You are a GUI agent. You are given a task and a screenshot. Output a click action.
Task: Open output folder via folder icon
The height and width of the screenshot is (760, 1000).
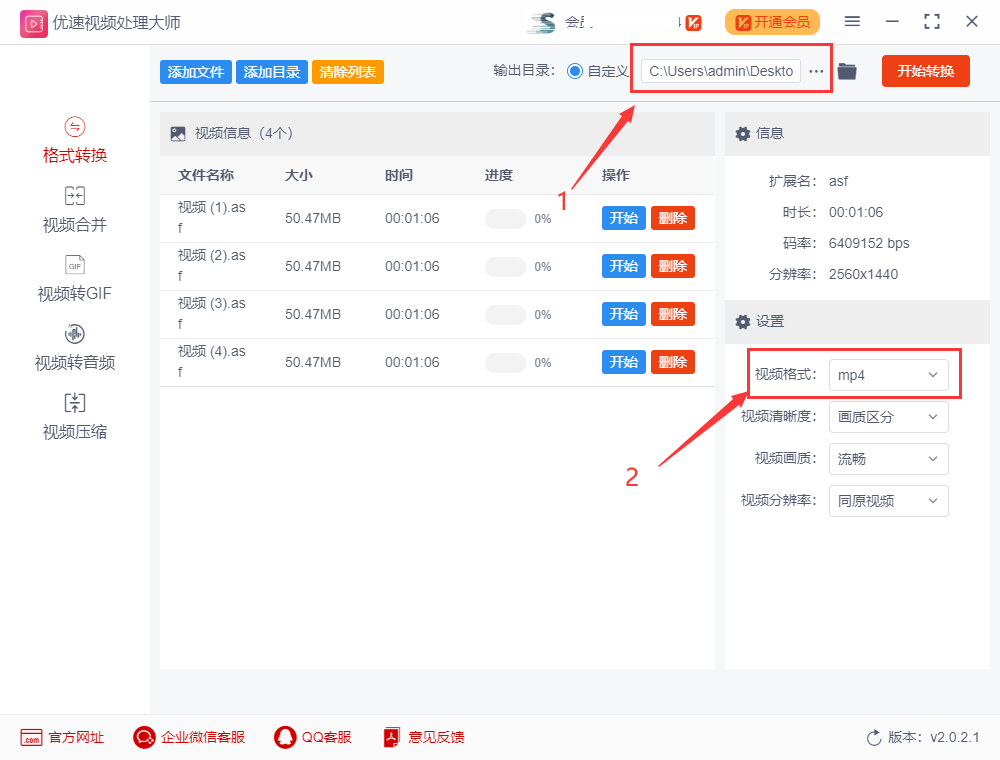pyautogui.click(x=847, y=71)
